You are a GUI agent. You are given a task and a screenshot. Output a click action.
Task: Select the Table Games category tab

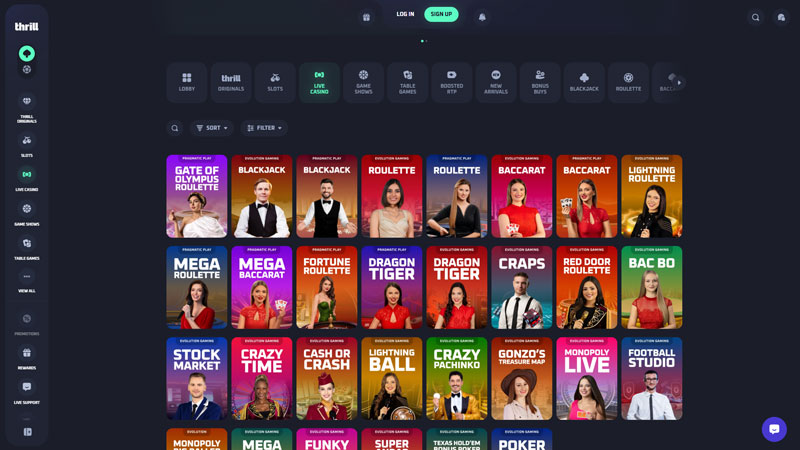click(408, 83)
